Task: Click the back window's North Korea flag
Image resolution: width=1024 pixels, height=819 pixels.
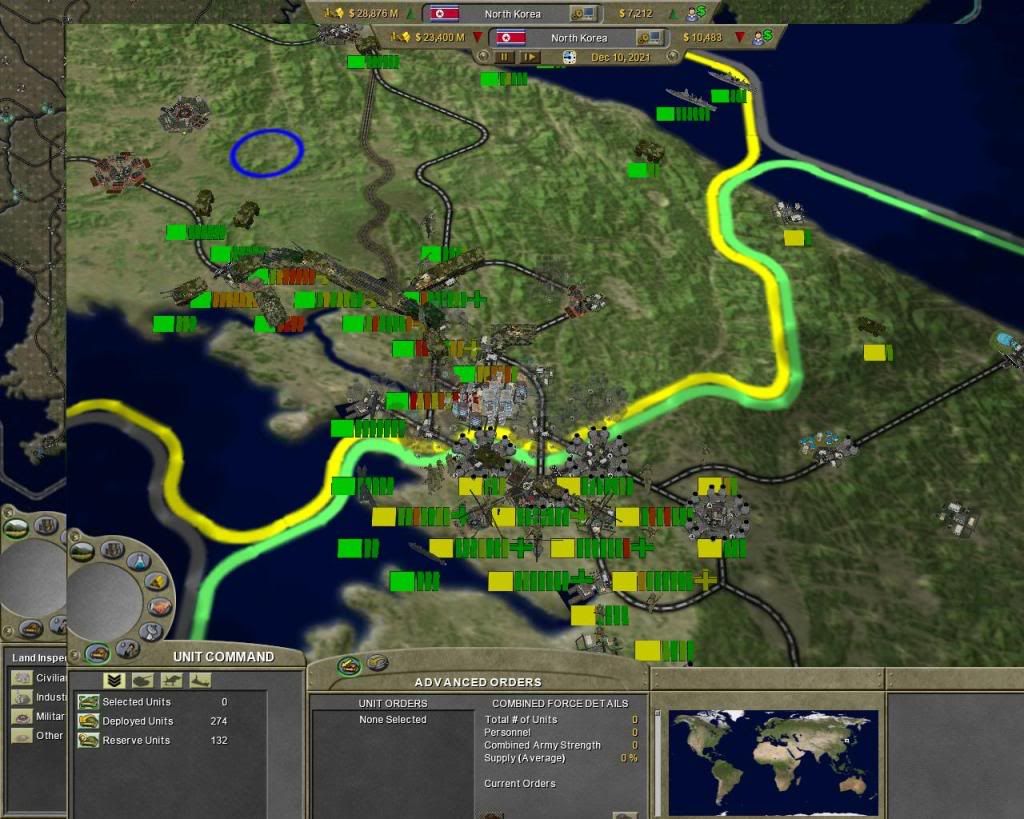Action: 444,13
